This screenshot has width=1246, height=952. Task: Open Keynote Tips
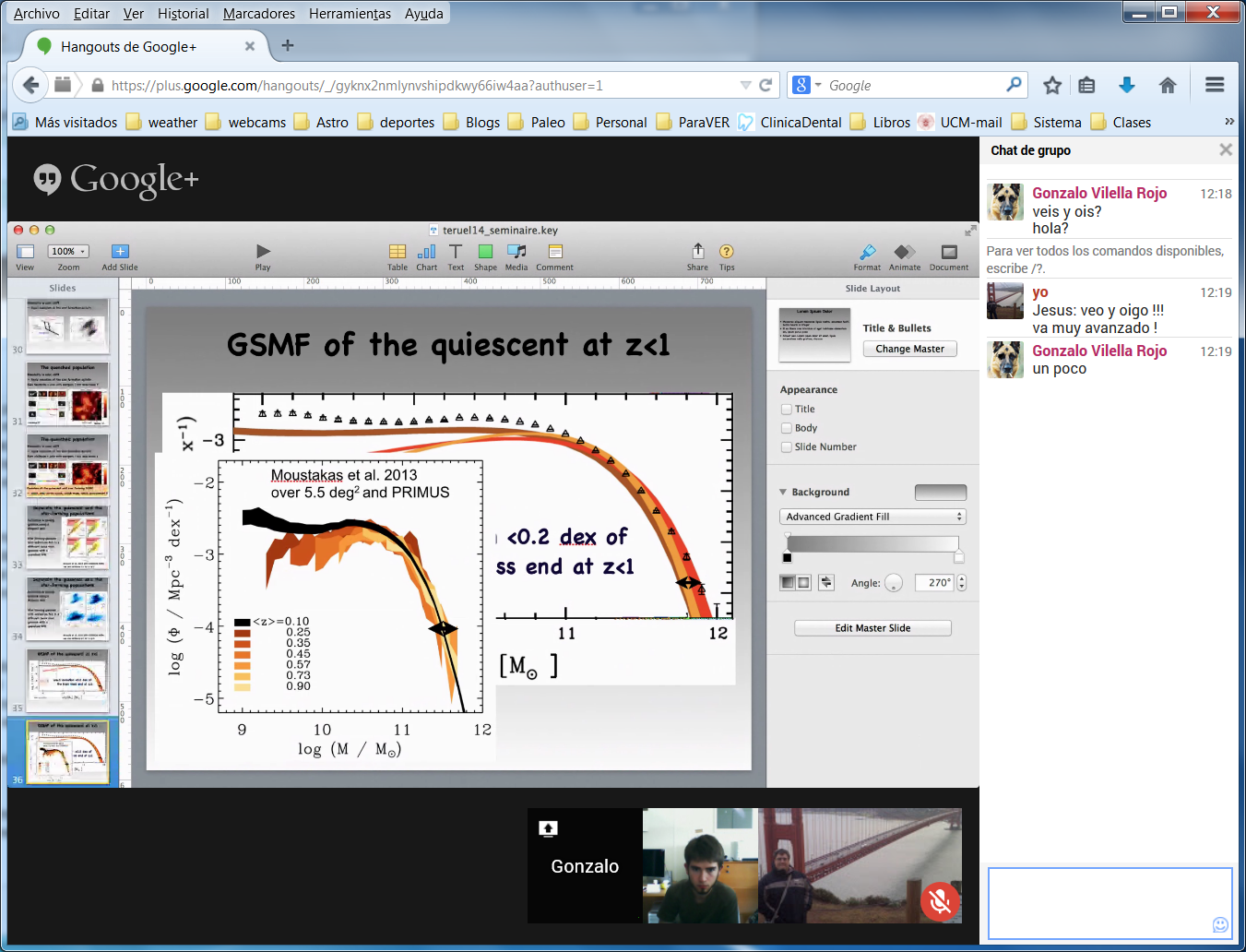(727, 251)
